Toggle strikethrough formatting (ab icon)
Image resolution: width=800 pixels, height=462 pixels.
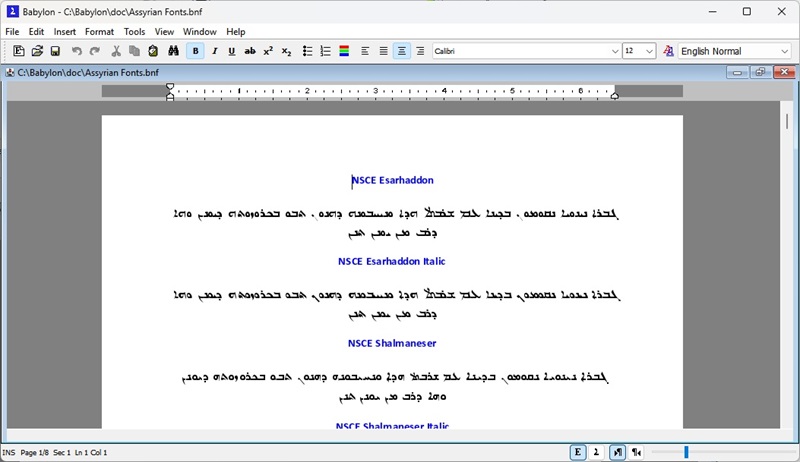coord(249,51)
